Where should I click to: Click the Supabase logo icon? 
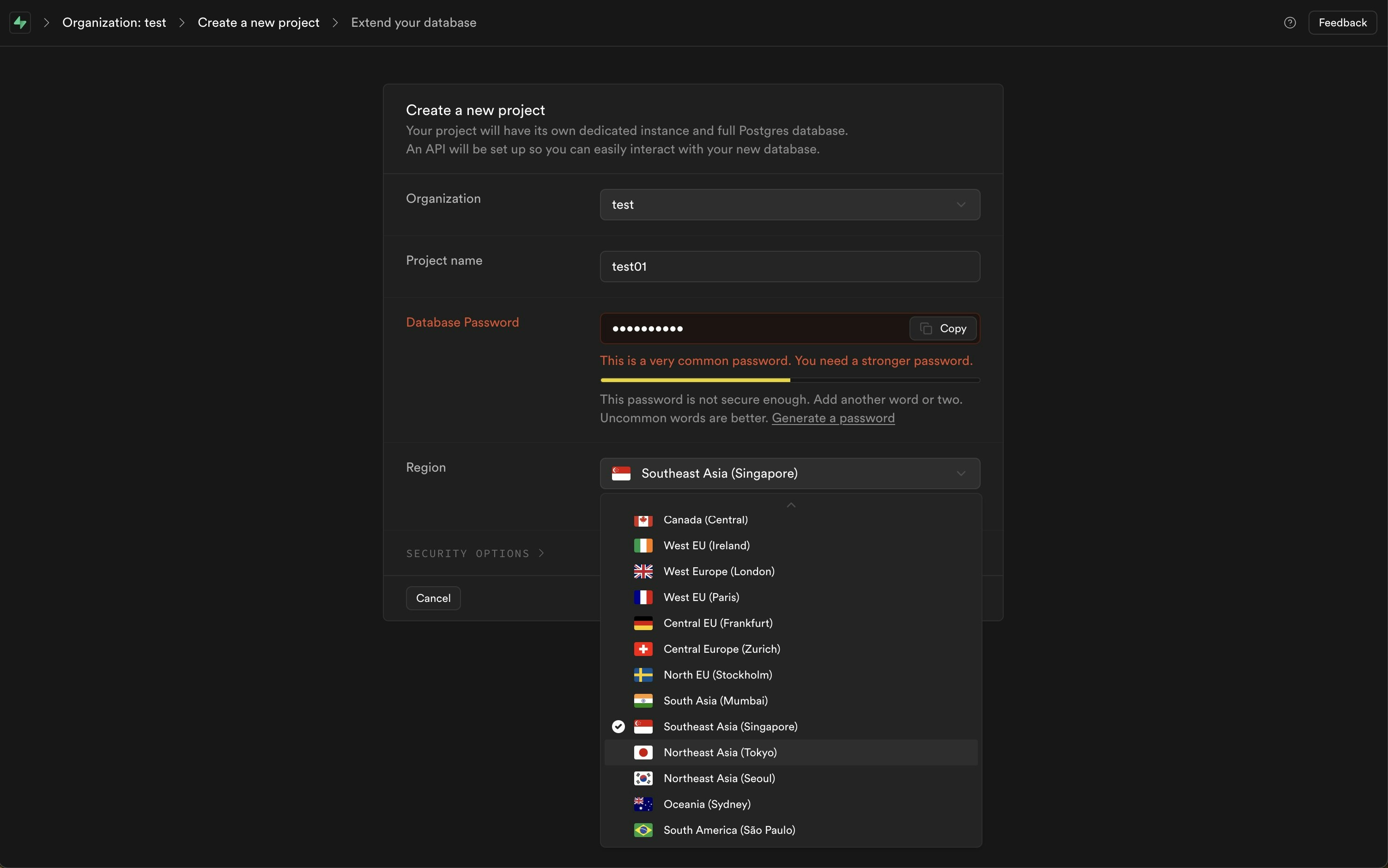20,23
